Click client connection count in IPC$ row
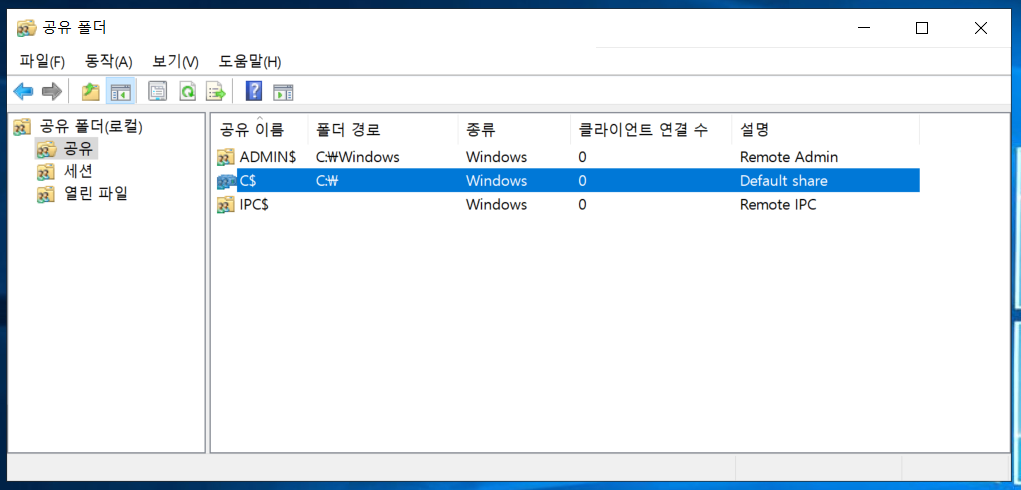 582,205
